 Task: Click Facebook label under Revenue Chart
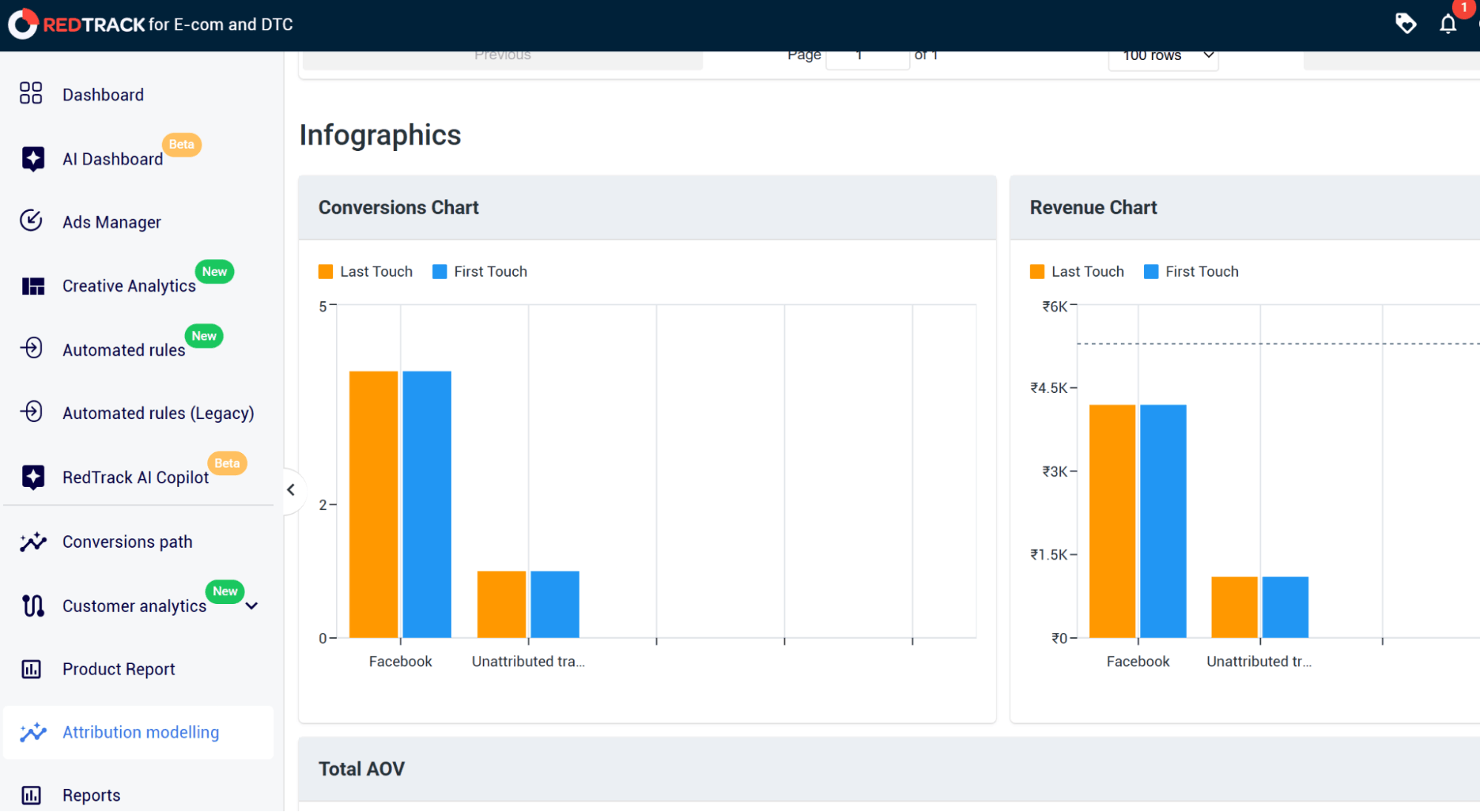point(1138,661)
